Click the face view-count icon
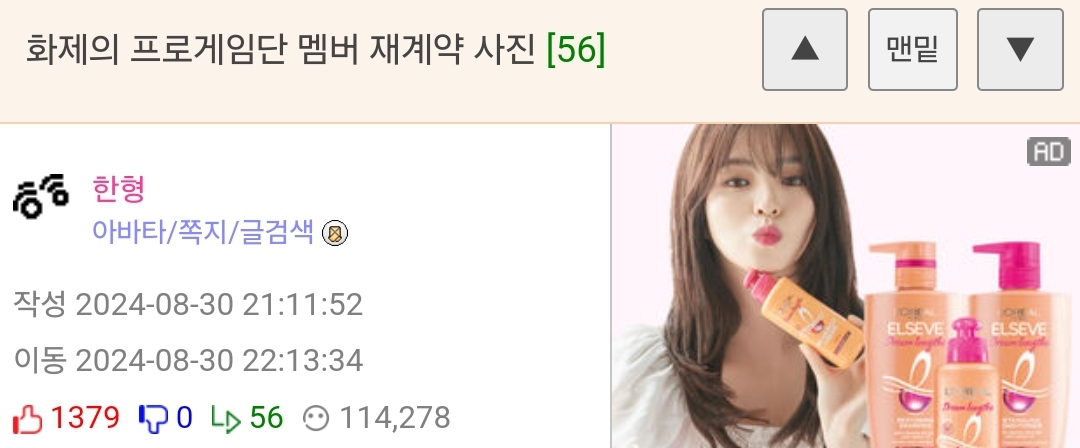Screen dimensions: 1080x448 (316, 418)
